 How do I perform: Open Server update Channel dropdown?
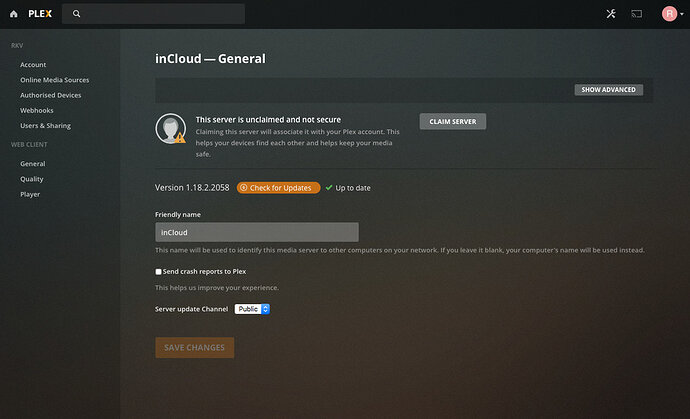252,309
